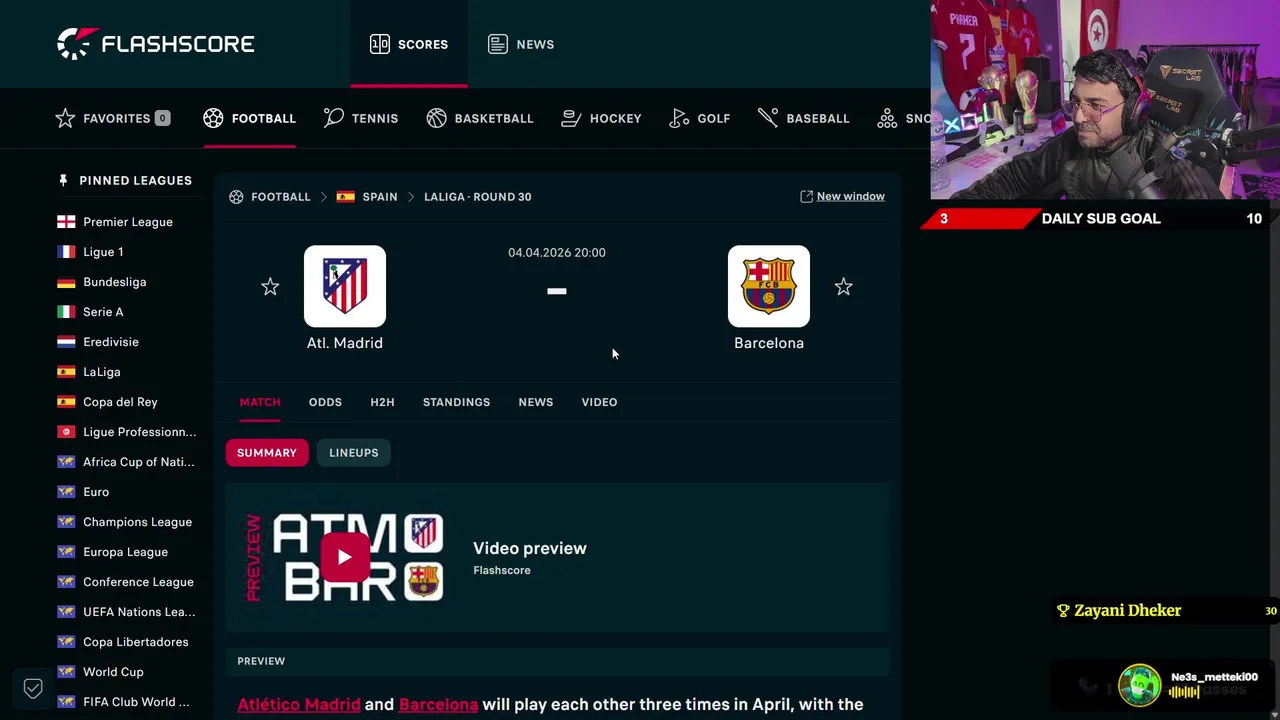Open pinned Copa del Rey
Image resolution: width=1280 pixels, height=720 pixels.
[x=120, y=402]
